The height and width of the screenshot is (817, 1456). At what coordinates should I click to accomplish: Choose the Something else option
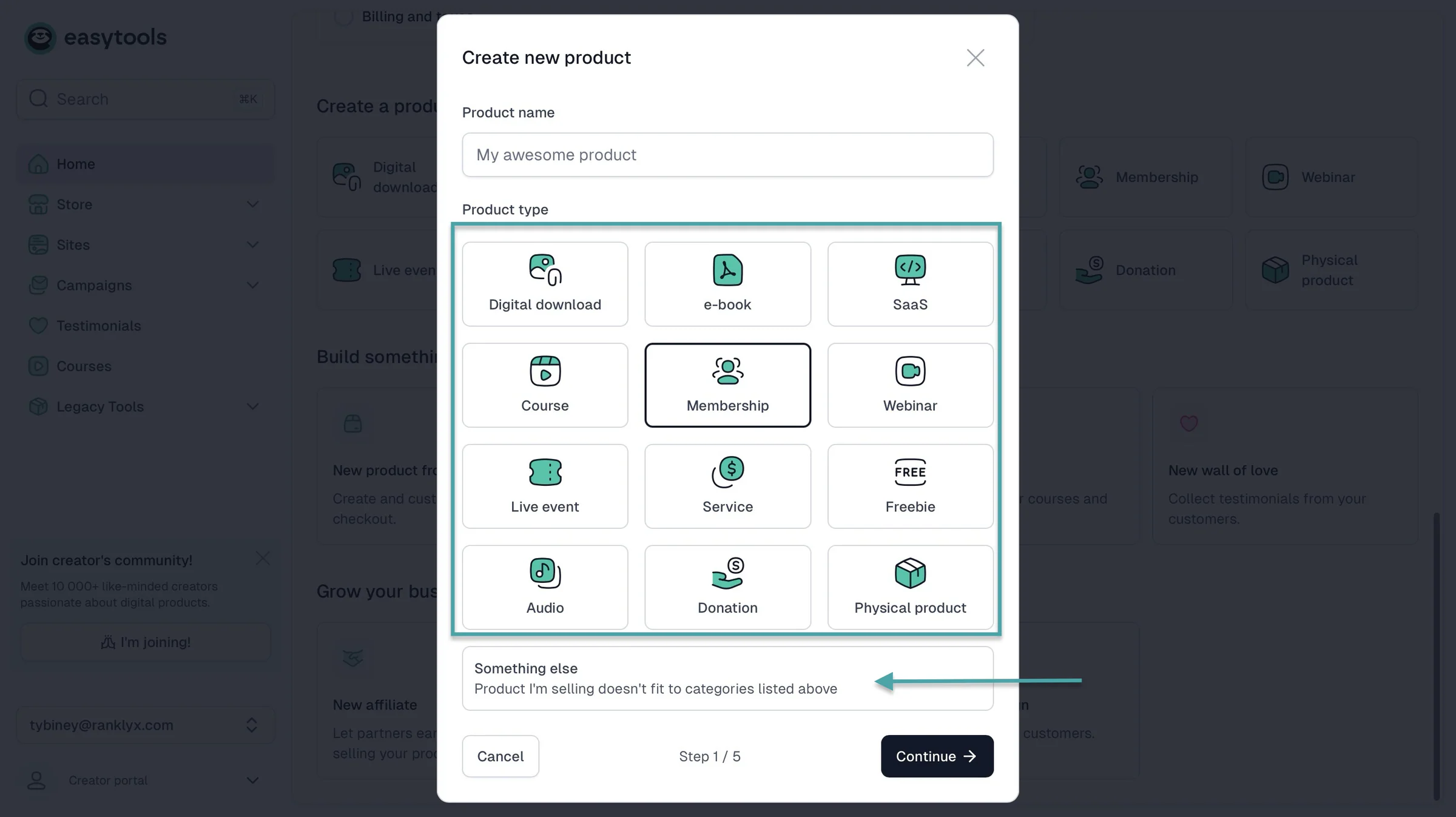727,678
